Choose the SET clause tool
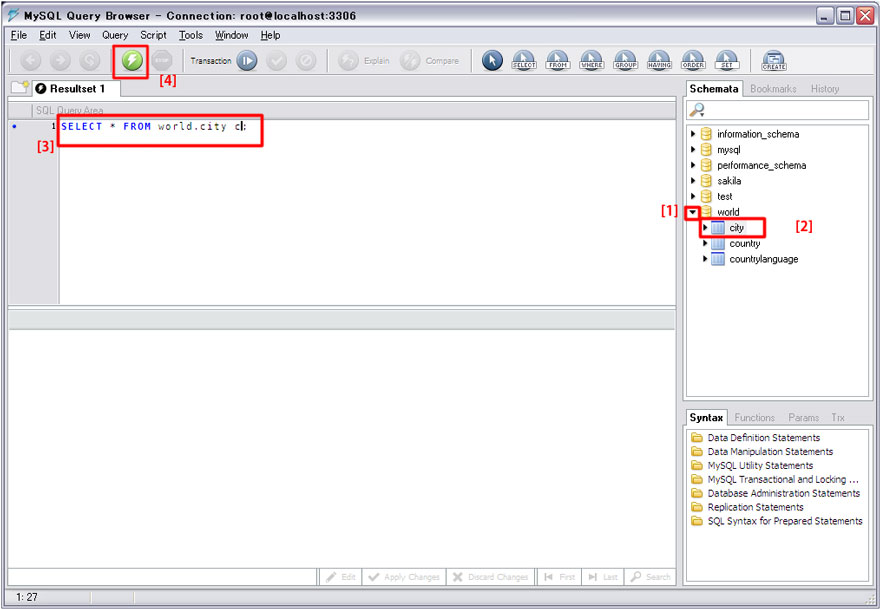 pos(727,61)
